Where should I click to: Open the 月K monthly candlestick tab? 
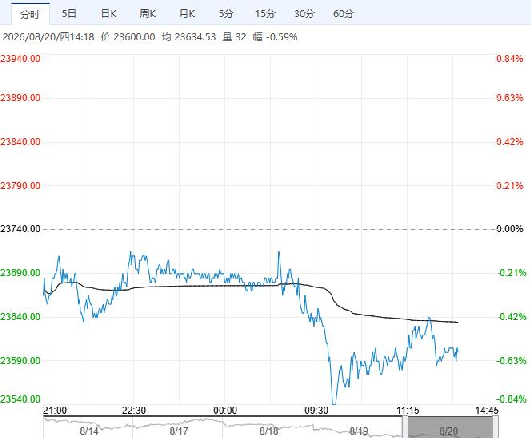187,14
